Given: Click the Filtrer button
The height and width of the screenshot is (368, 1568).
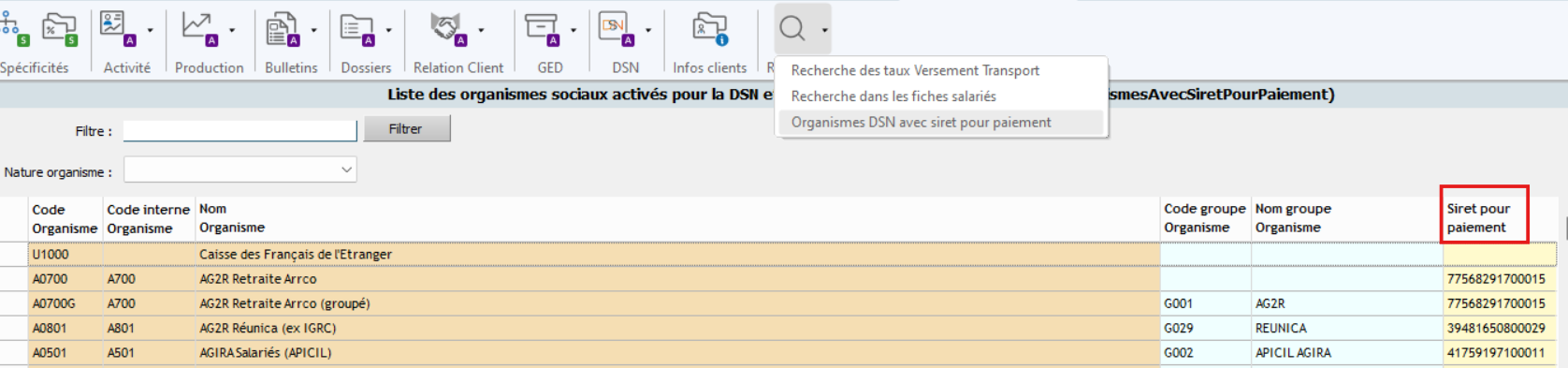Looking at the screenshot, I should coord(406,128).
